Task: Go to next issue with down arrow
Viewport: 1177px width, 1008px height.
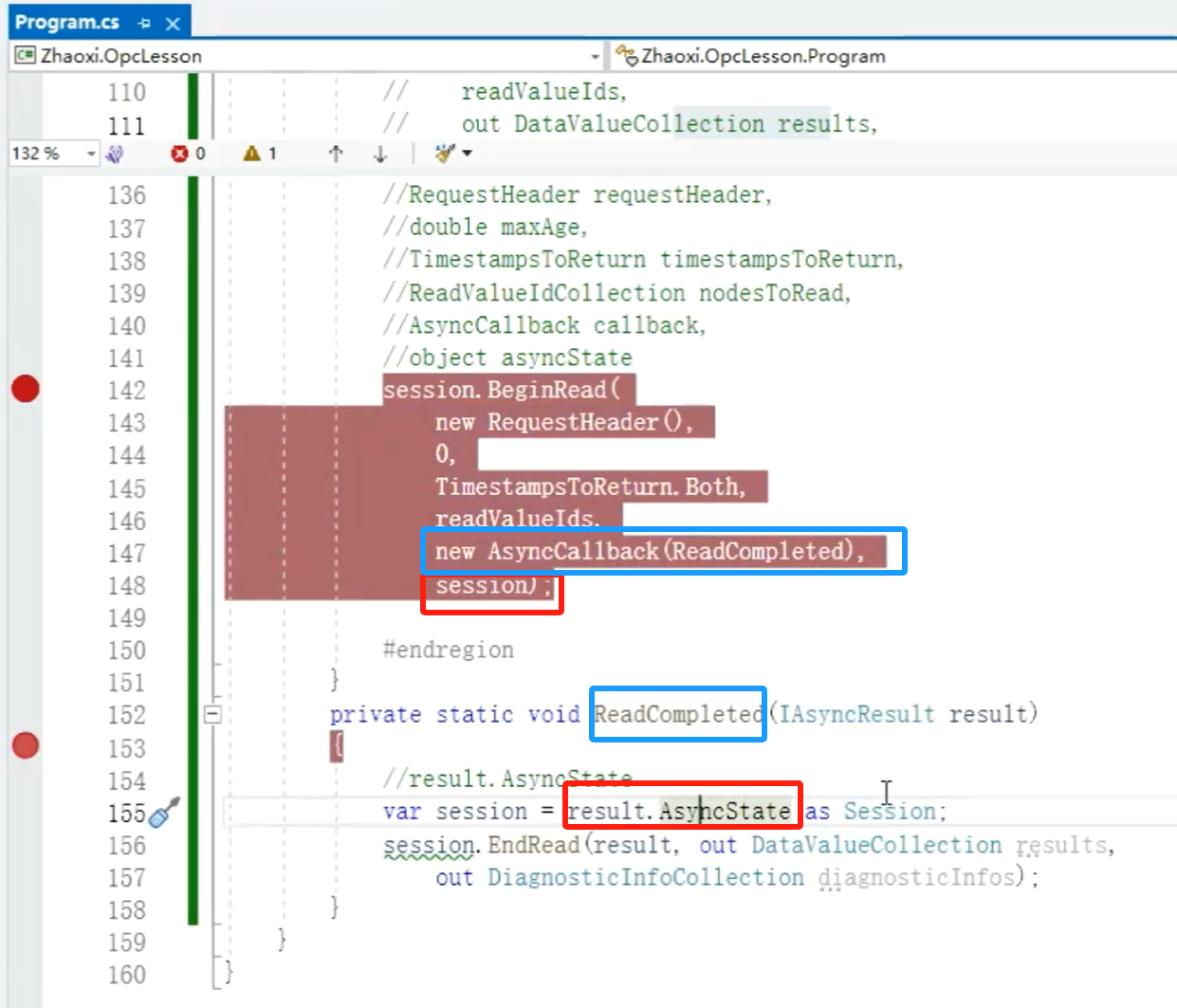Action: (x=380, y=154)
